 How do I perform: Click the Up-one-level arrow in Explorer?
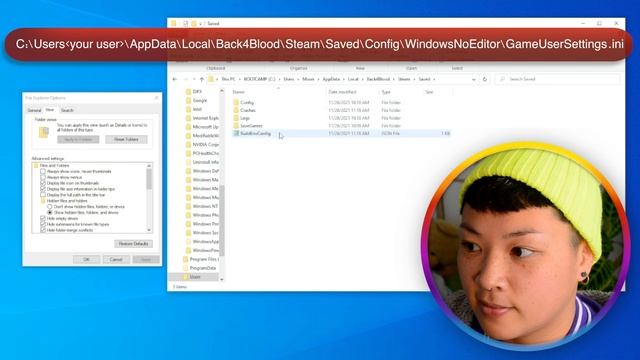coord(202,79)
